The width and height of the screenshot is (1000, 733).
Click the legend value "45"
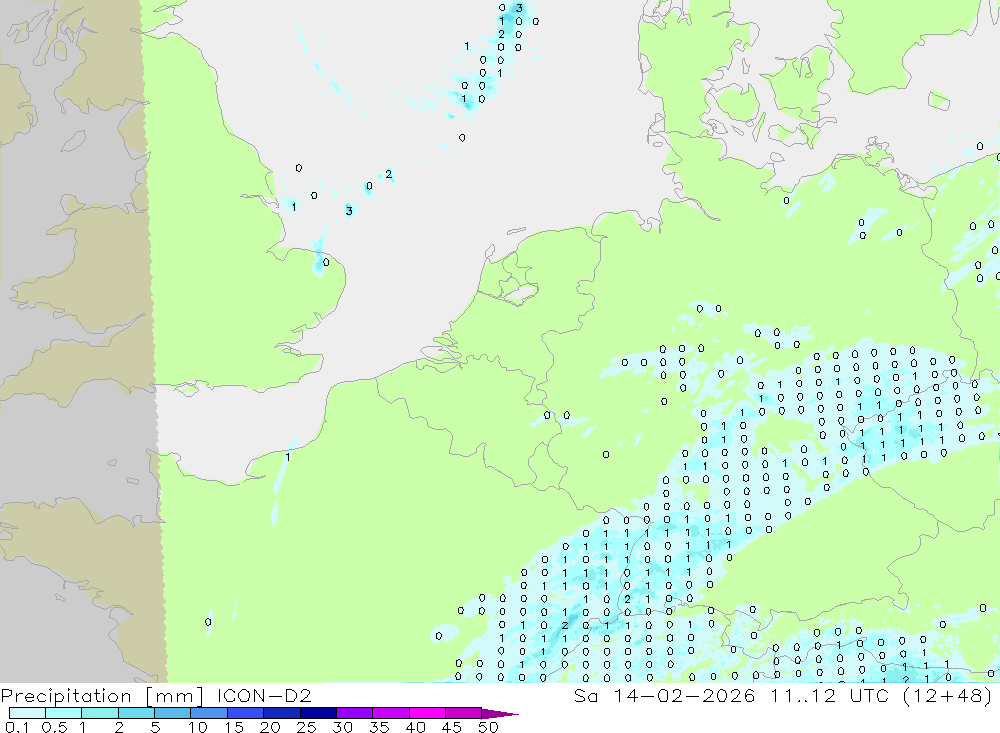(x=452, y=727)
